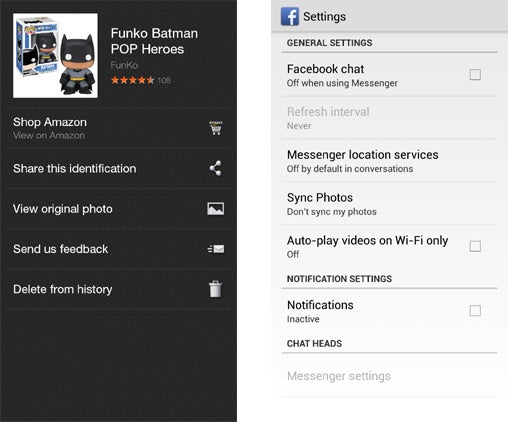508x422 pixels.
Task: Tap the trash can icon
Action: (215, 289)
